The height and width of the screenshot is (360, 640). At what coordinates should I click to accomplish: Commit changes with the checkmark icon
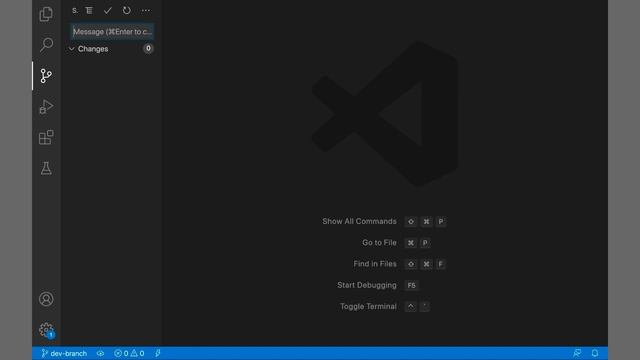108,10
